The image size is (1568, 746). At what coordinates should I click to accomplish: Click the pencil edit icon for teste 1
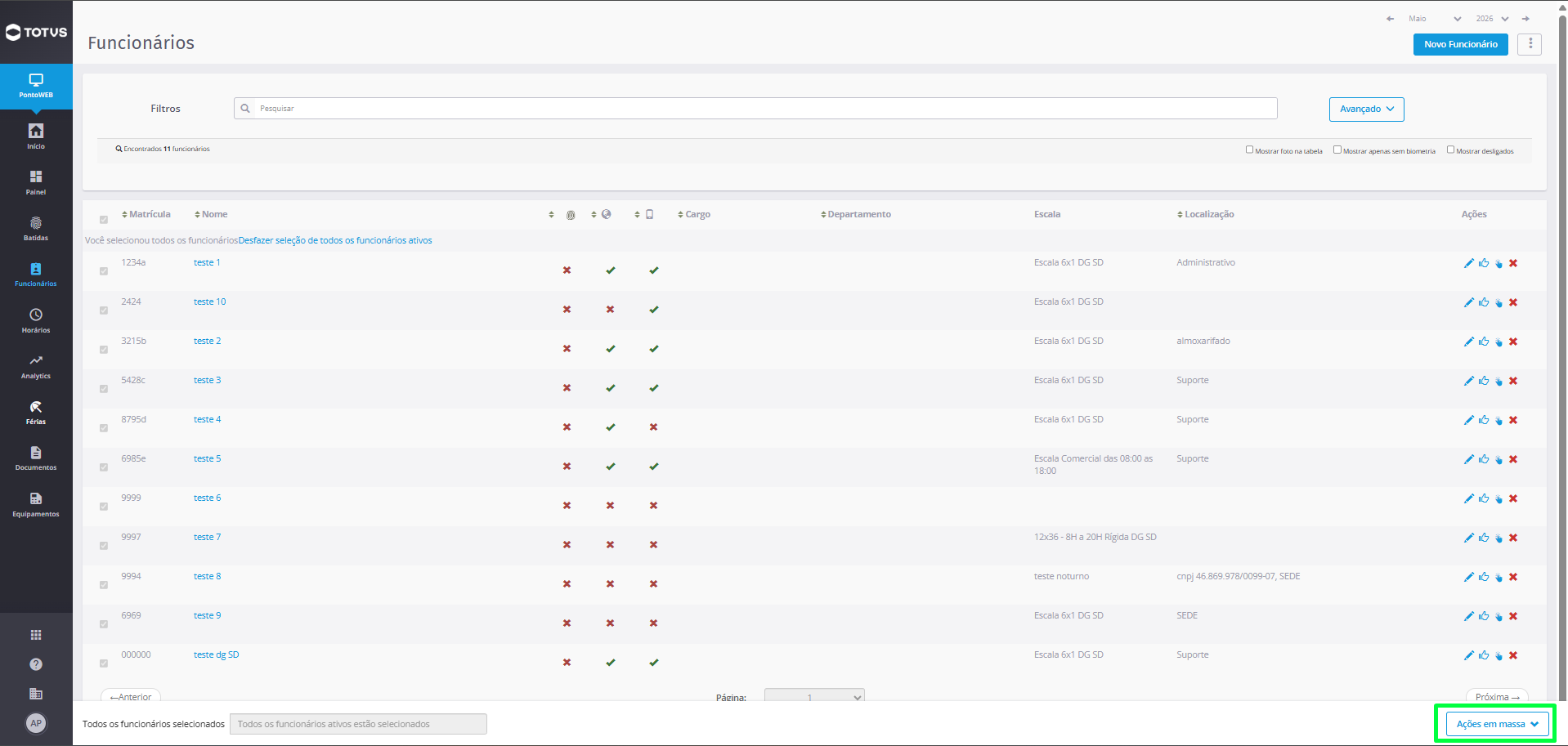[x=1468, y=263]
